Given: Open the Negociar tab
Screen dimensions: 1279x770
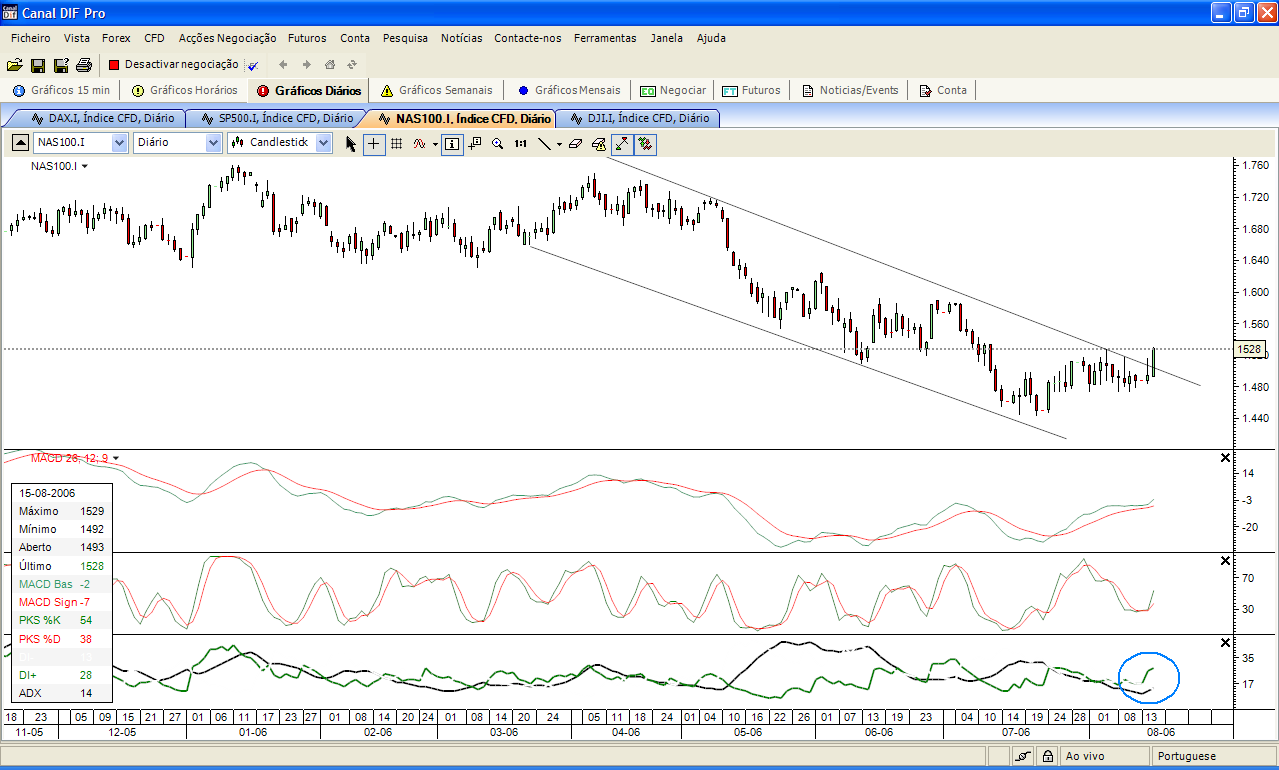Looking at the screenshot, I should pos(673,90).
